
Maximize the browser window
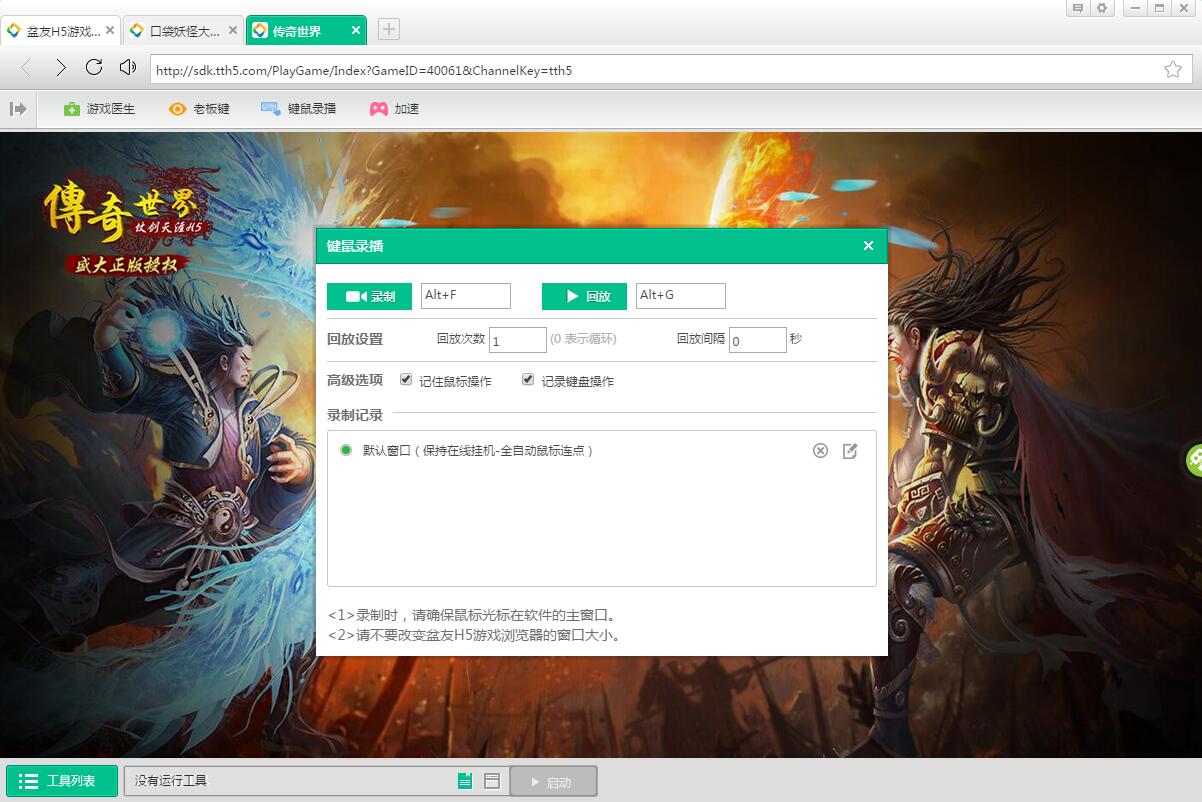point(1159,8)
